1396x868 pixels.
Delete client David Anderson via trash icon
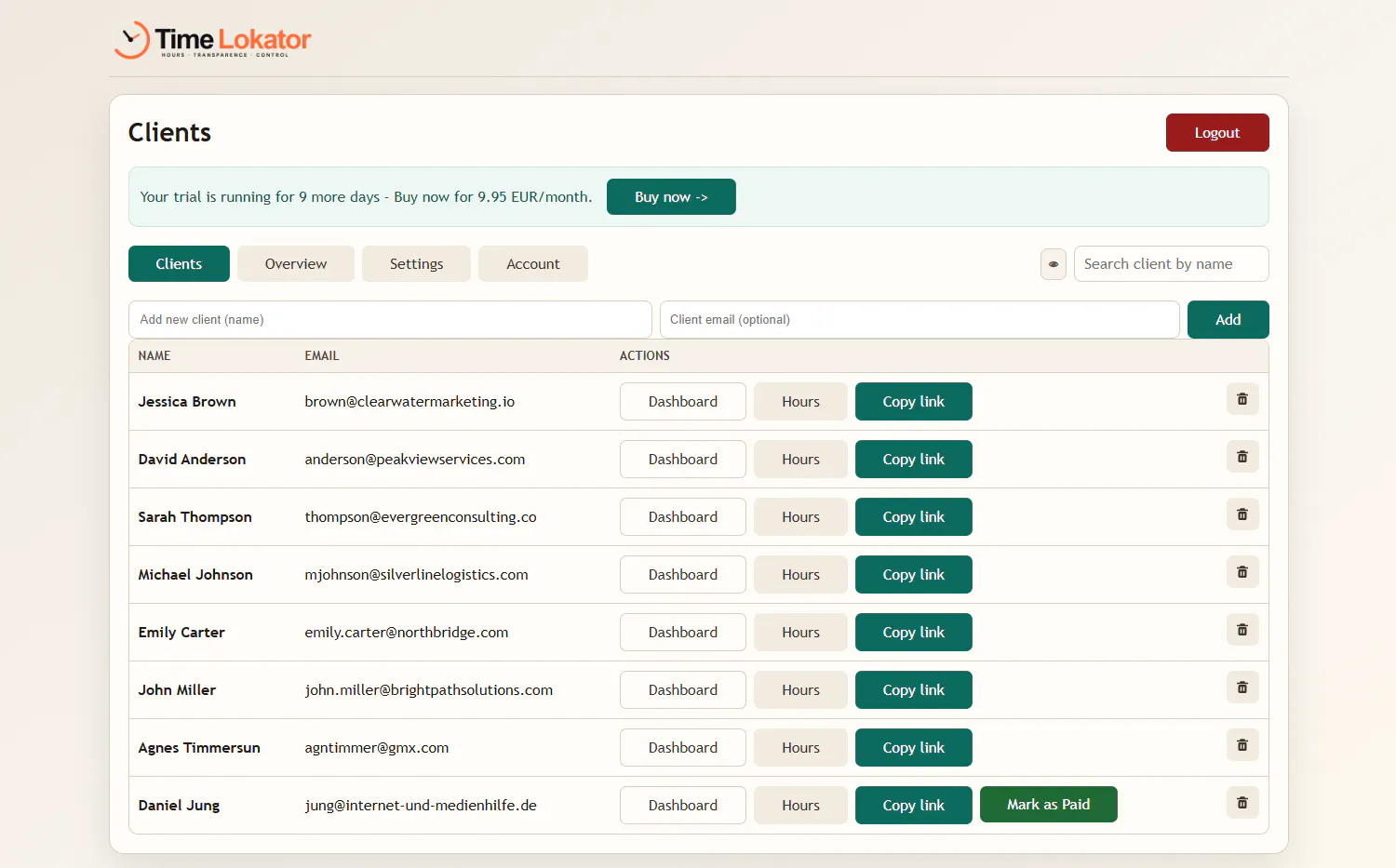[1242, 457]
